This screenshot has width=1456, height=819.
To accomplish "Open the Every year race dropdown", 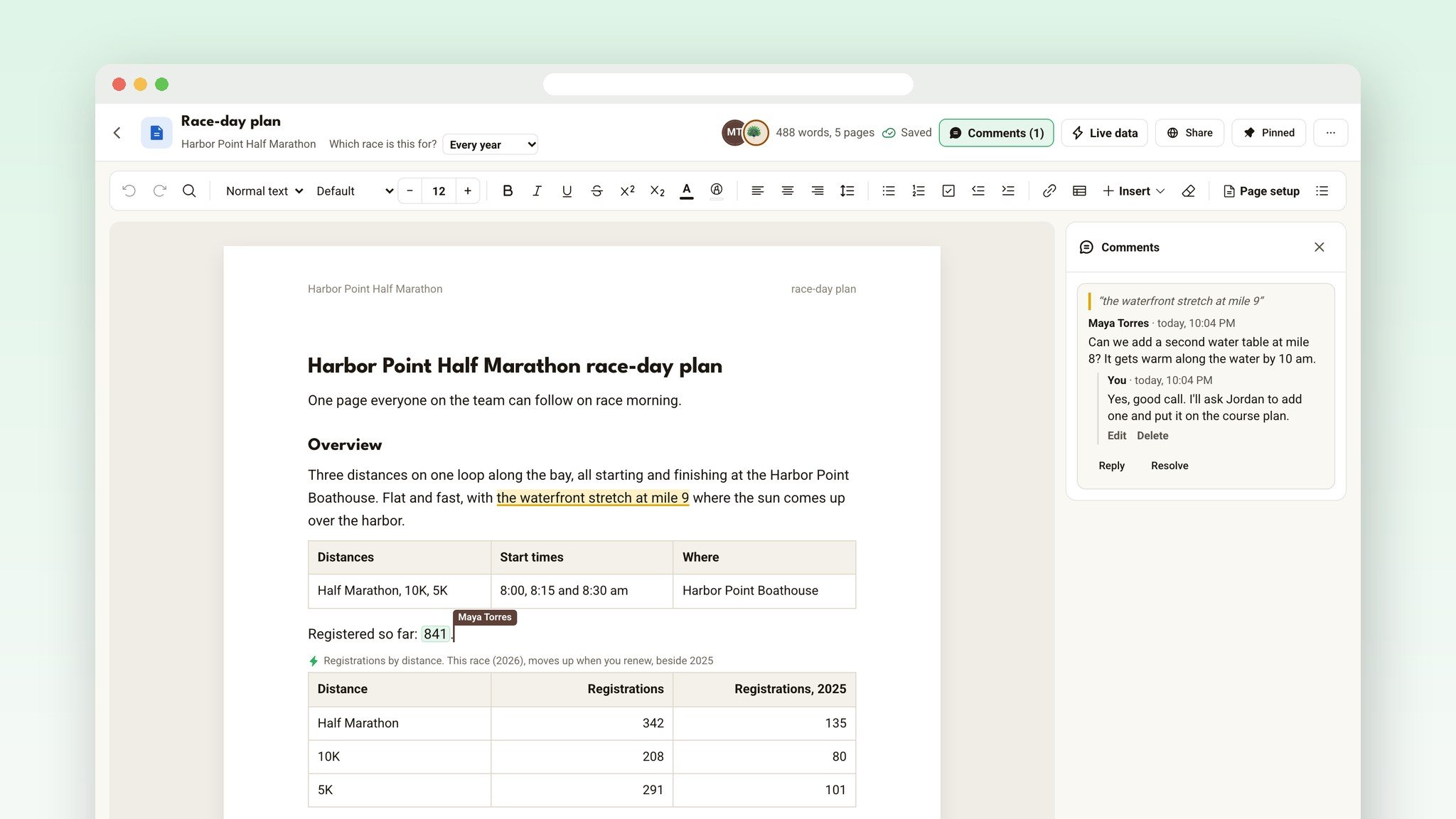I will coord(491,144).
